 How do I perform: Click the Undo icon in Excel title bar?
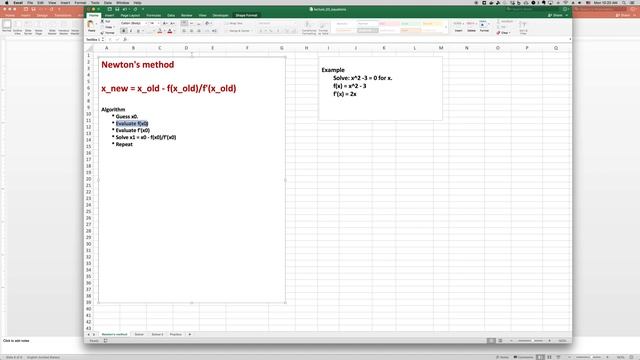click(125, 9)
